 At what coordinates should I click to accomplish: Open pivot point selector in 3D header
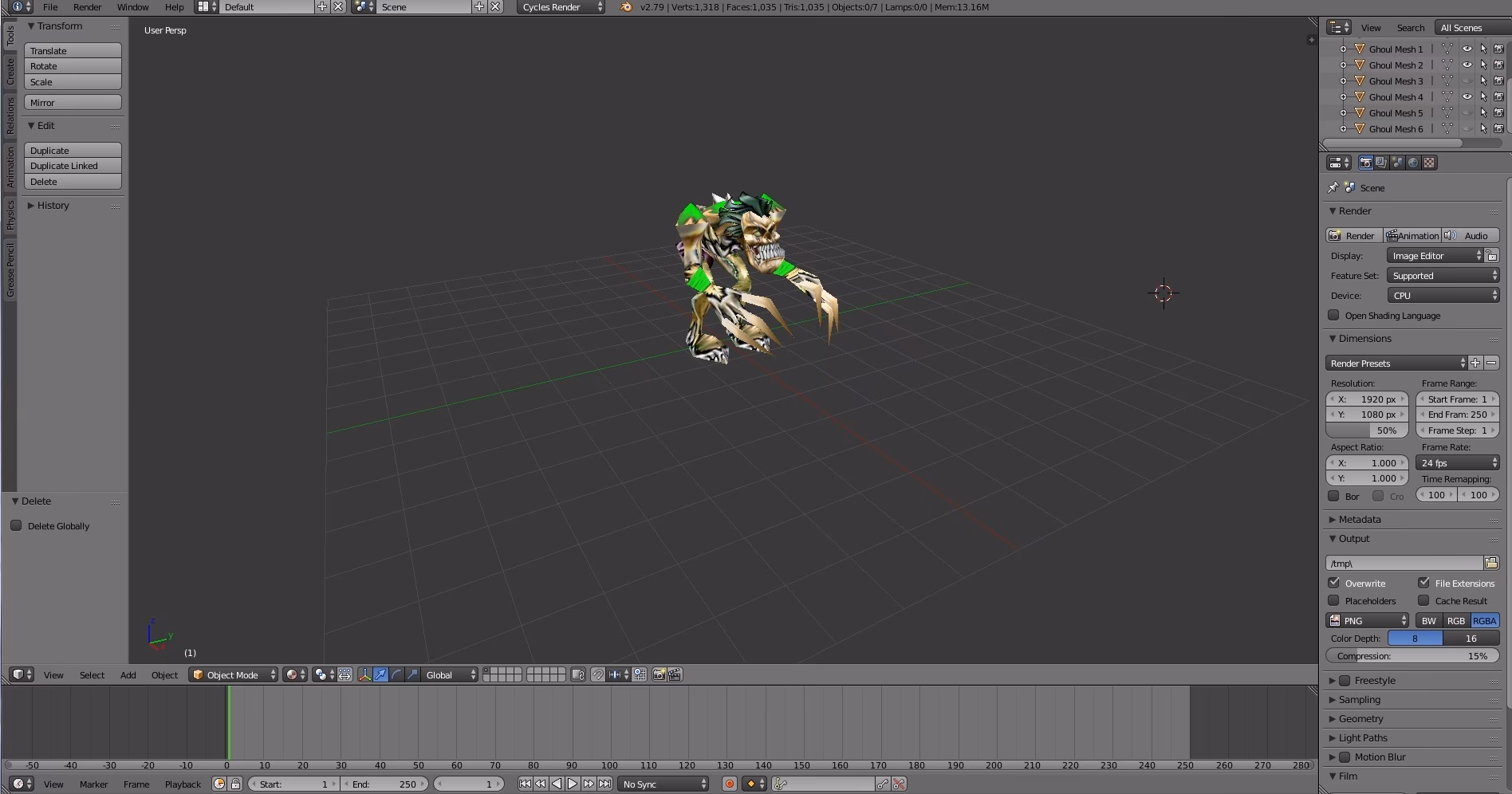[x=324, y=674]
